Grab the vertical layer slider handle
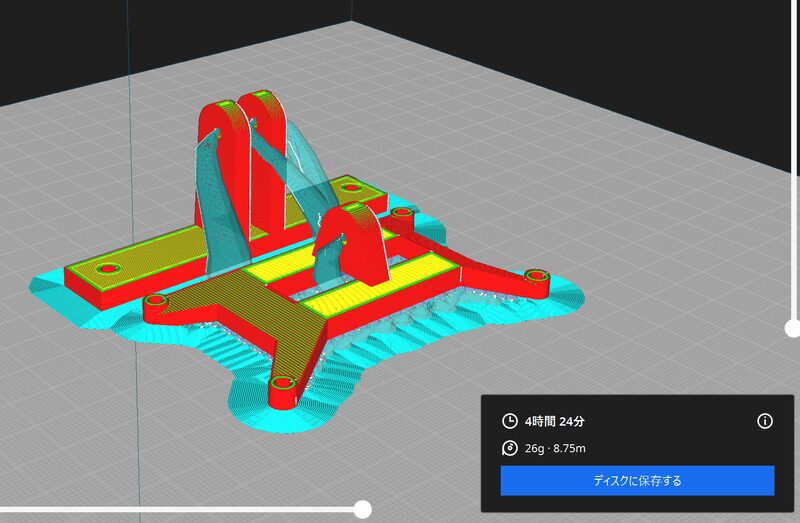Image resolution: width=800 pixels, height=523 pixels. point(792,327)
